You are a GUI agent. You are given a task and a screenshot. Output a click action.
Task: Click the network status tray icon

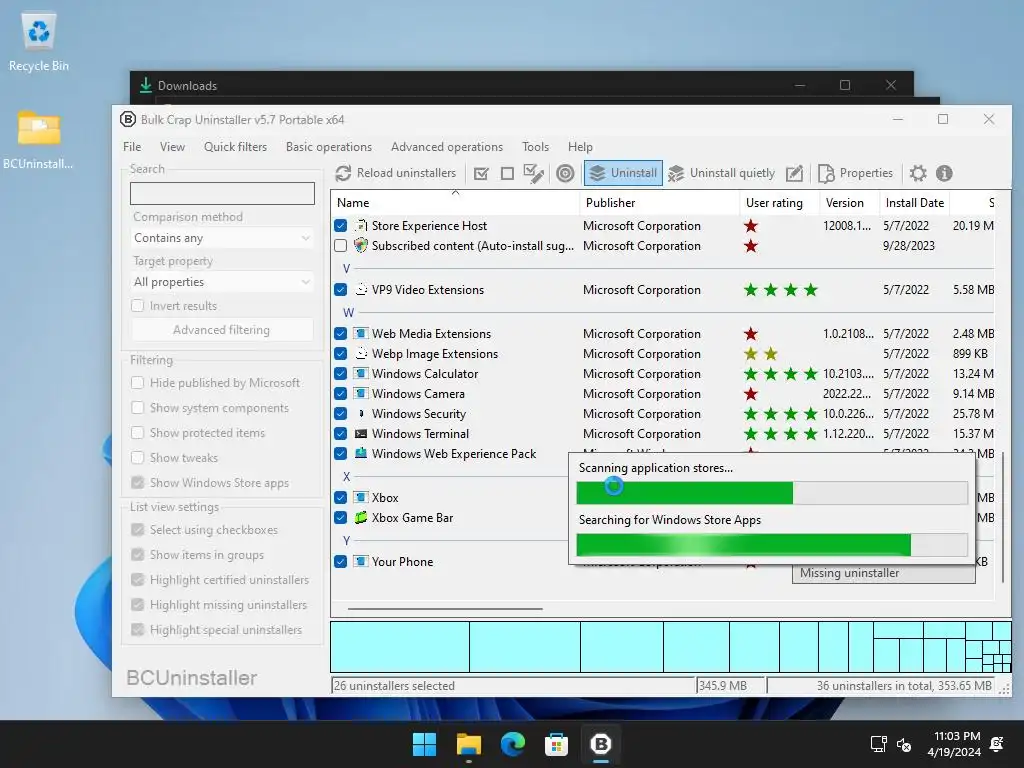[878, 744]
